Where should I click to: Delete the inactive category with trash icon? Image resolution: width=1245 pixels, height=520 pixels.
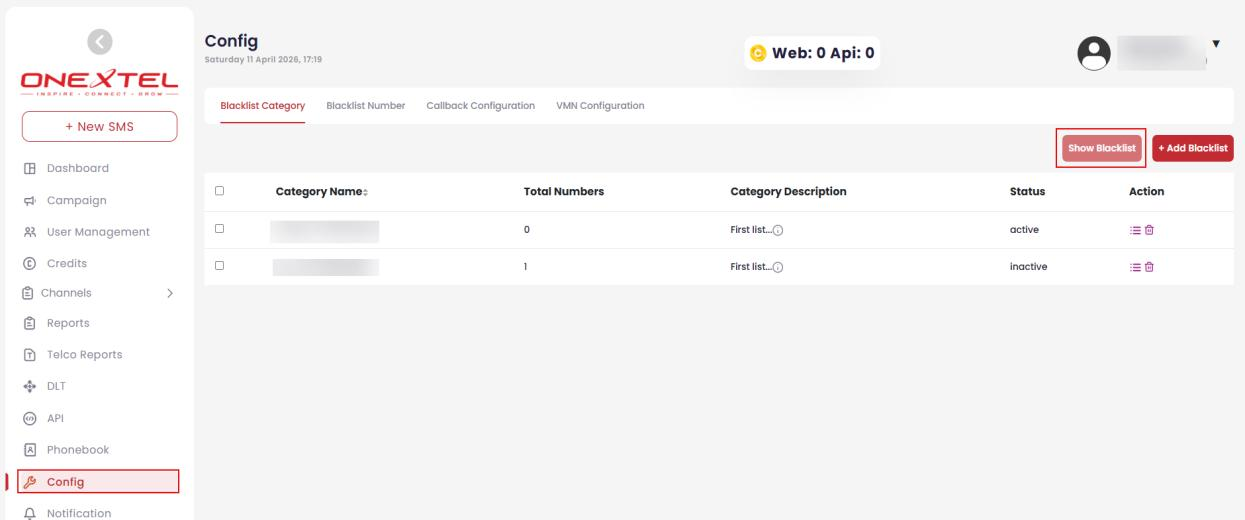coord(1149,267)
